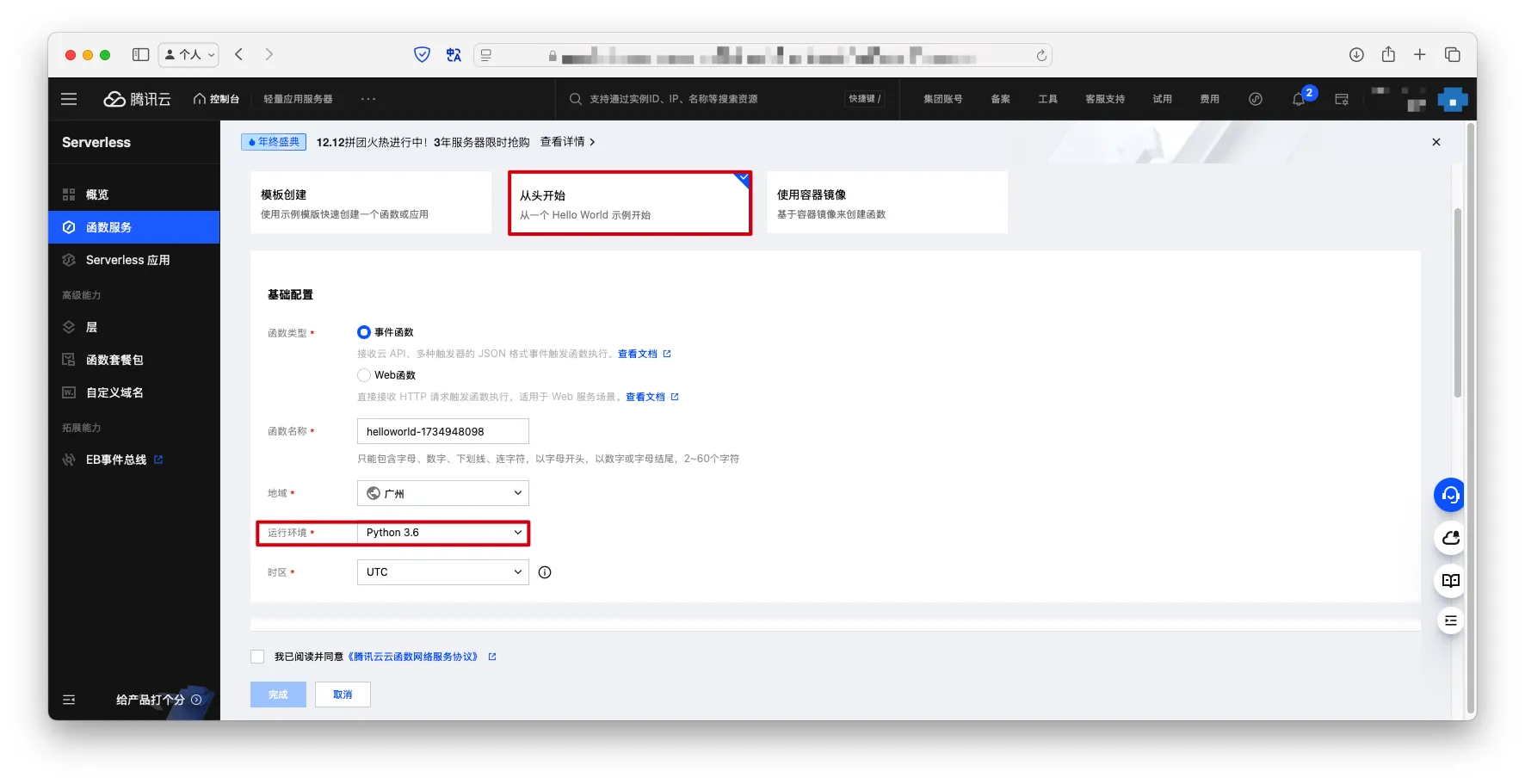The width and height of the screenshot is (1525, 784).
Task: Open the 腾讯云云函数网络服务协议 link
Action: [413, 657]
